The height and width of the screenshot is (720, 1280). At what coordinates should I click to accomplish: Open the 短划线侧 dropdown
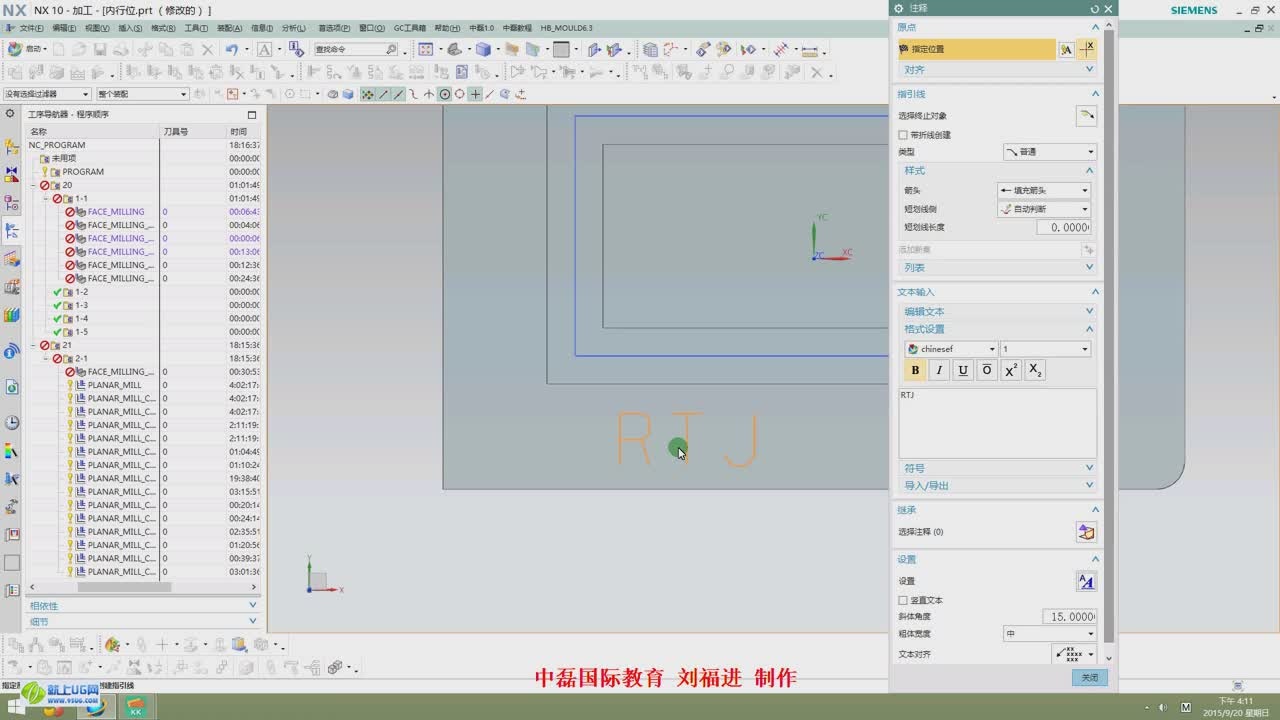click(x=1043, y=209)
